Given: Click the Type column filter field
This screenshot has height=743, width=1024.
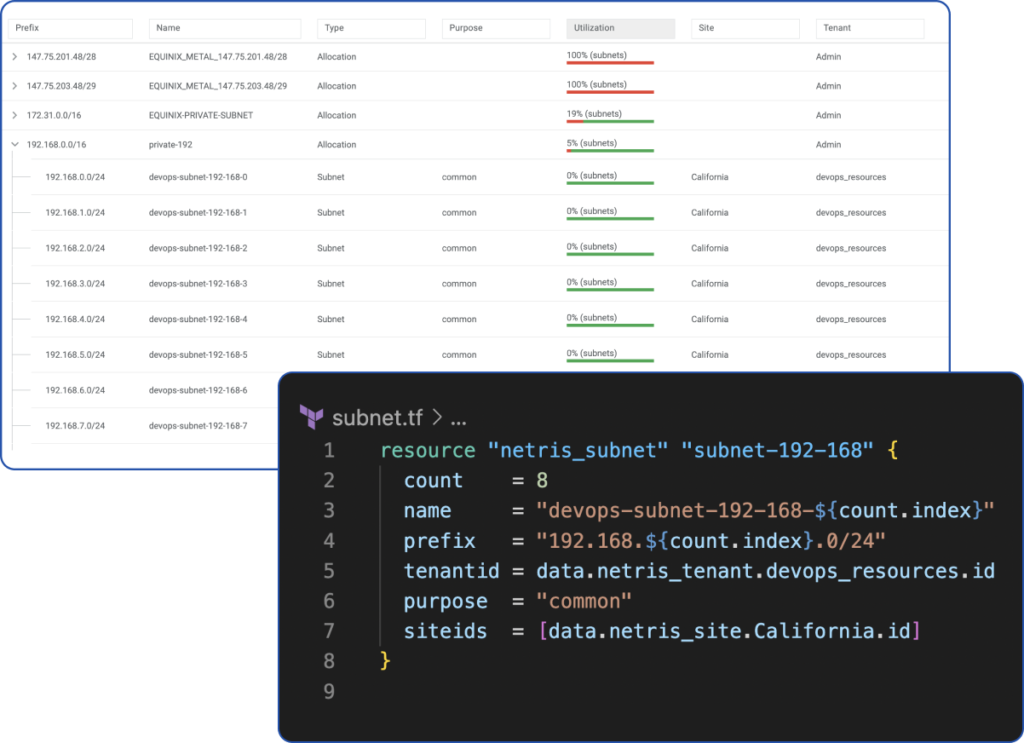Looking at the screenshot, I should [372, 28].
